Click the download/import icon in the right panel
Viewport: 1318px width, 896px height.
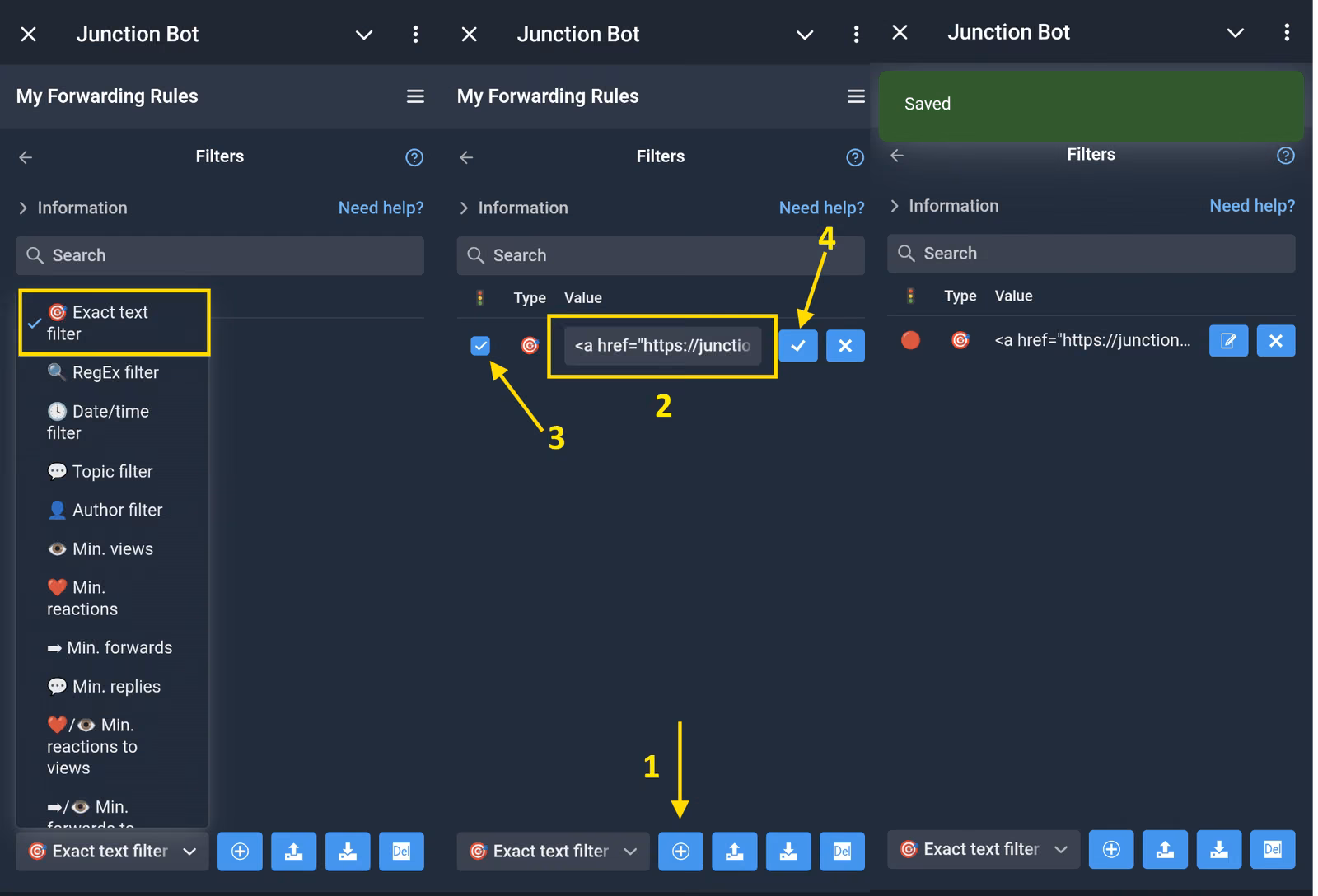1219,849
